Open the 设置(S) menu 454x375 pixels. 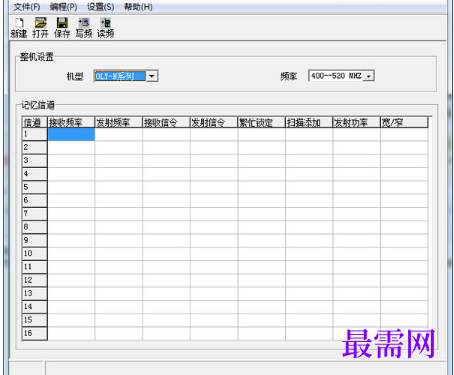tap(100, 7)
